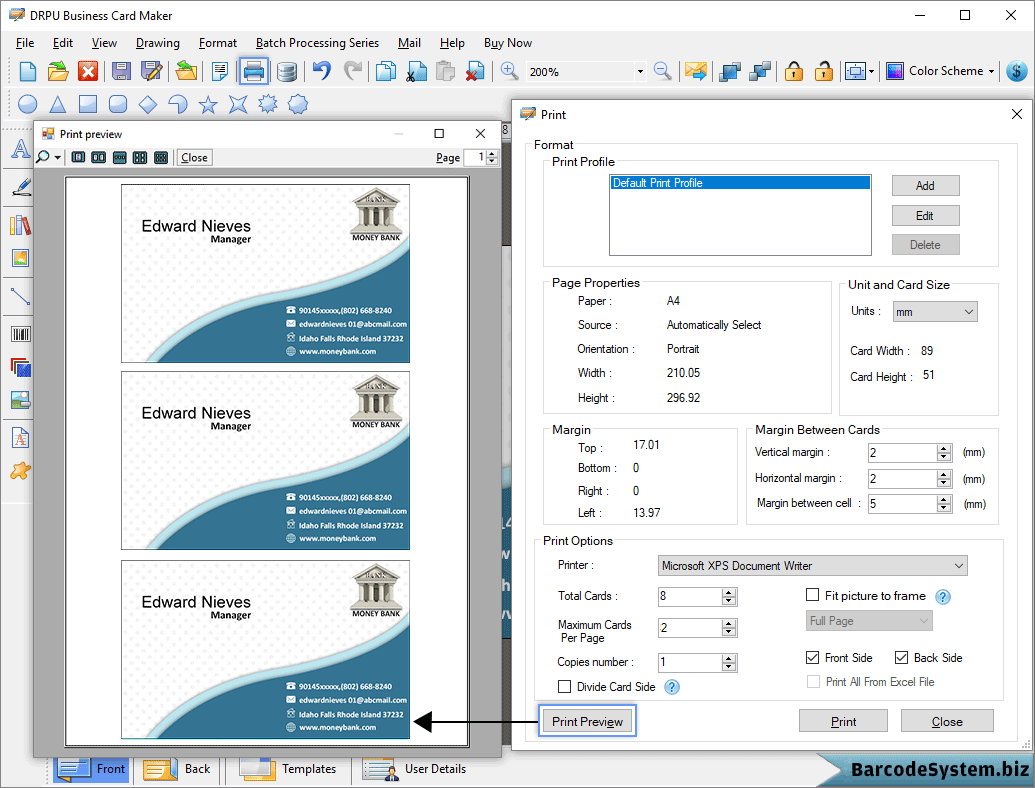Open the Units dropdown set to mm

[x=935, y=312]
